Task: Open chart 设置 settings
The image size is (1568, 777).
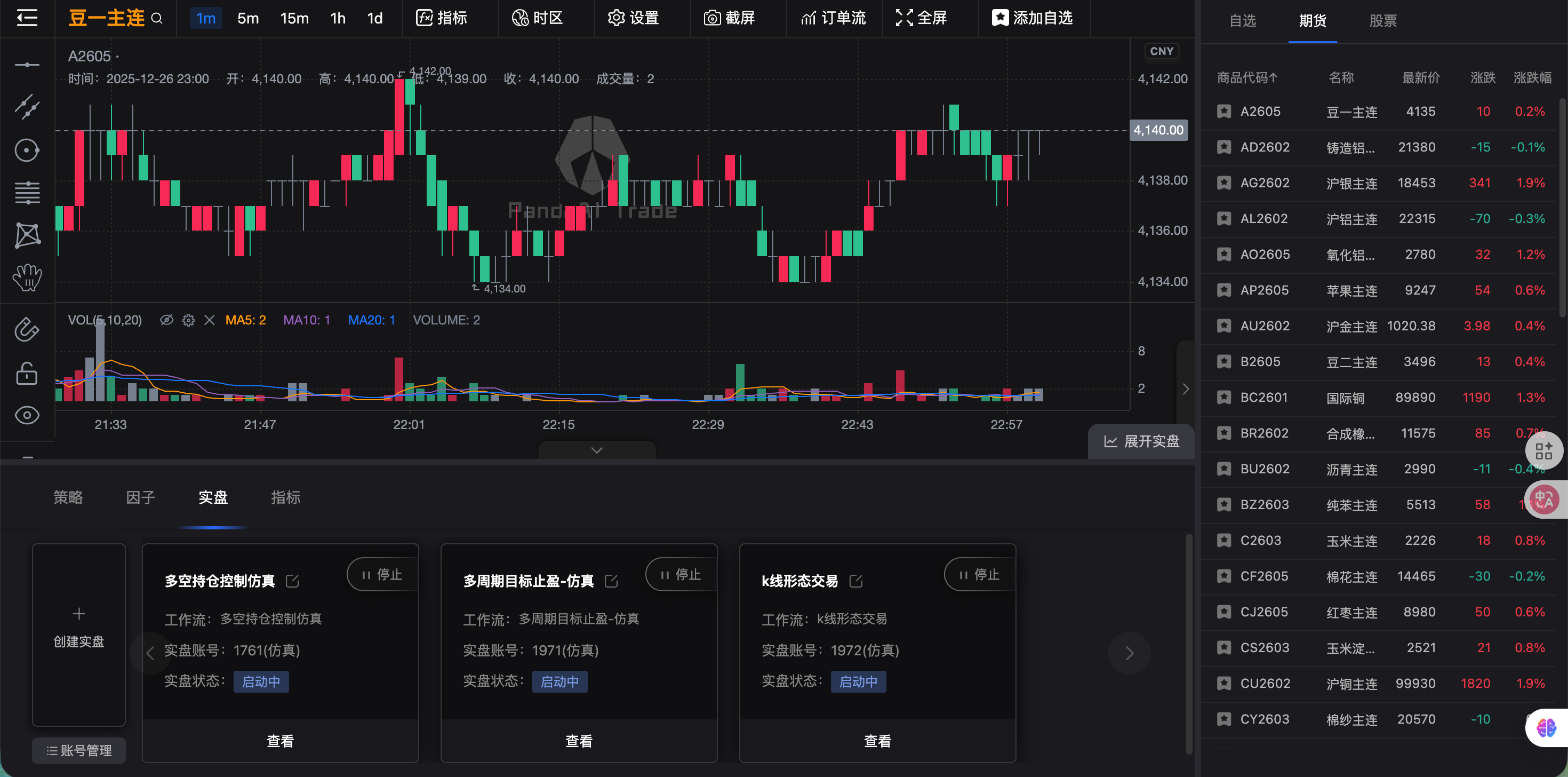Action: (x=633, y=18)
